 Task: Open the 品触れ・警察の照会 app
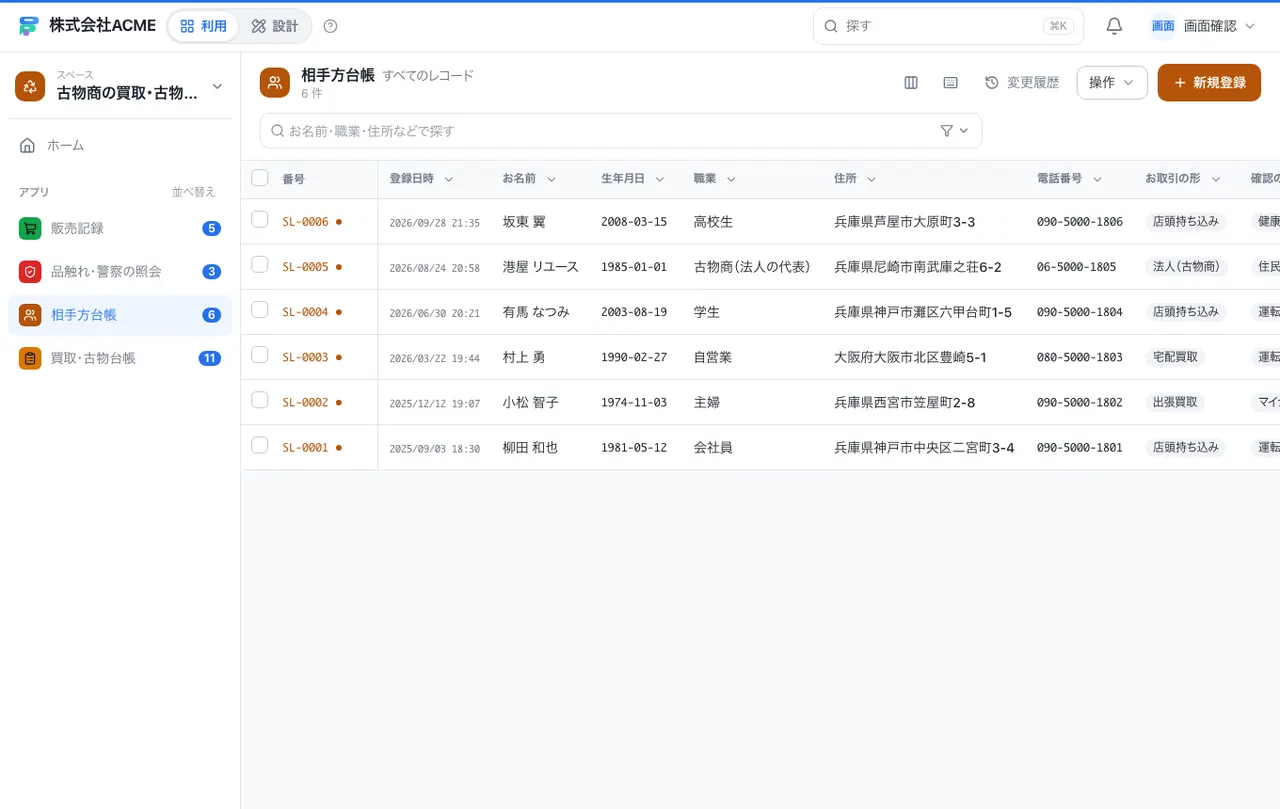(x=120, y=271)
